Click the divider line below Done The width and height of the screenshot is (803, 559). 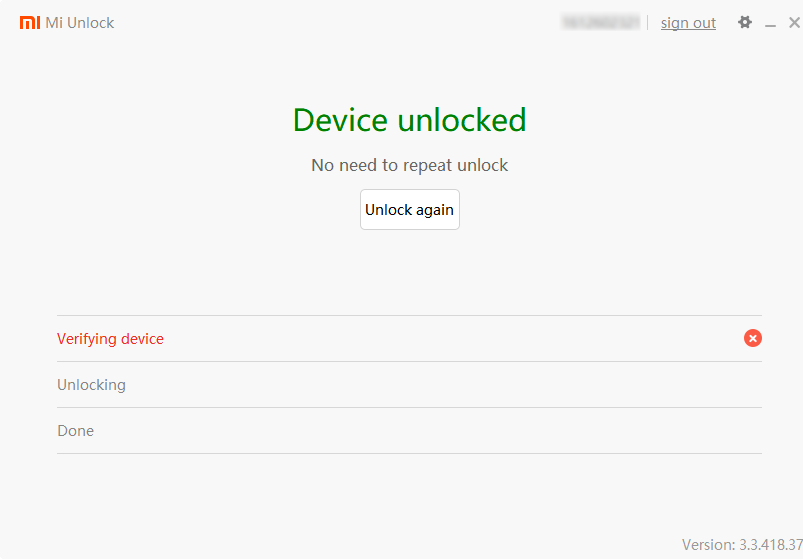pyautogui.click(x=409, y=454)
